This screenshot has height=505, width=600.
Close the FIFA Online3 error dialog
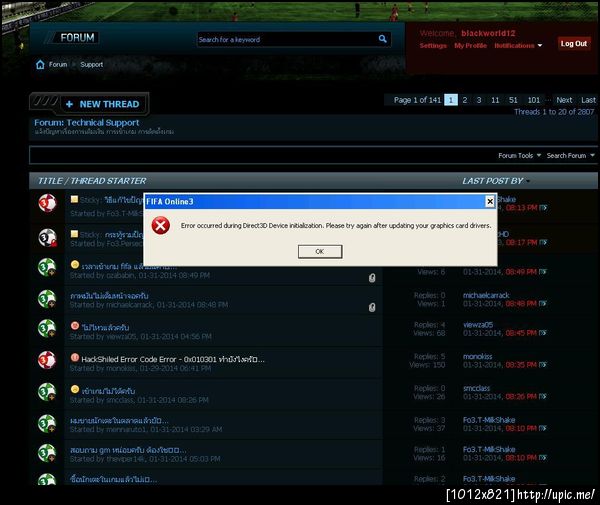tap(489, 201)
